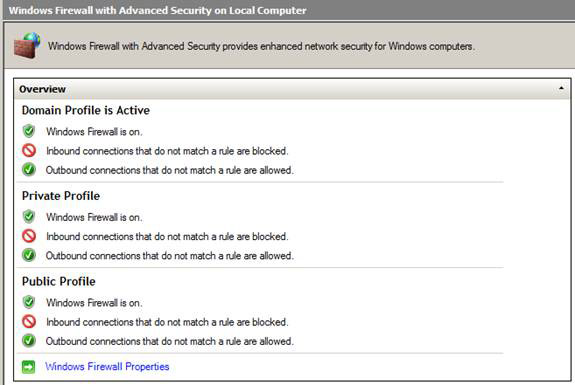Click green shield icon under Private Profile
Screen dimensions: 575x385
coord(29,217)
